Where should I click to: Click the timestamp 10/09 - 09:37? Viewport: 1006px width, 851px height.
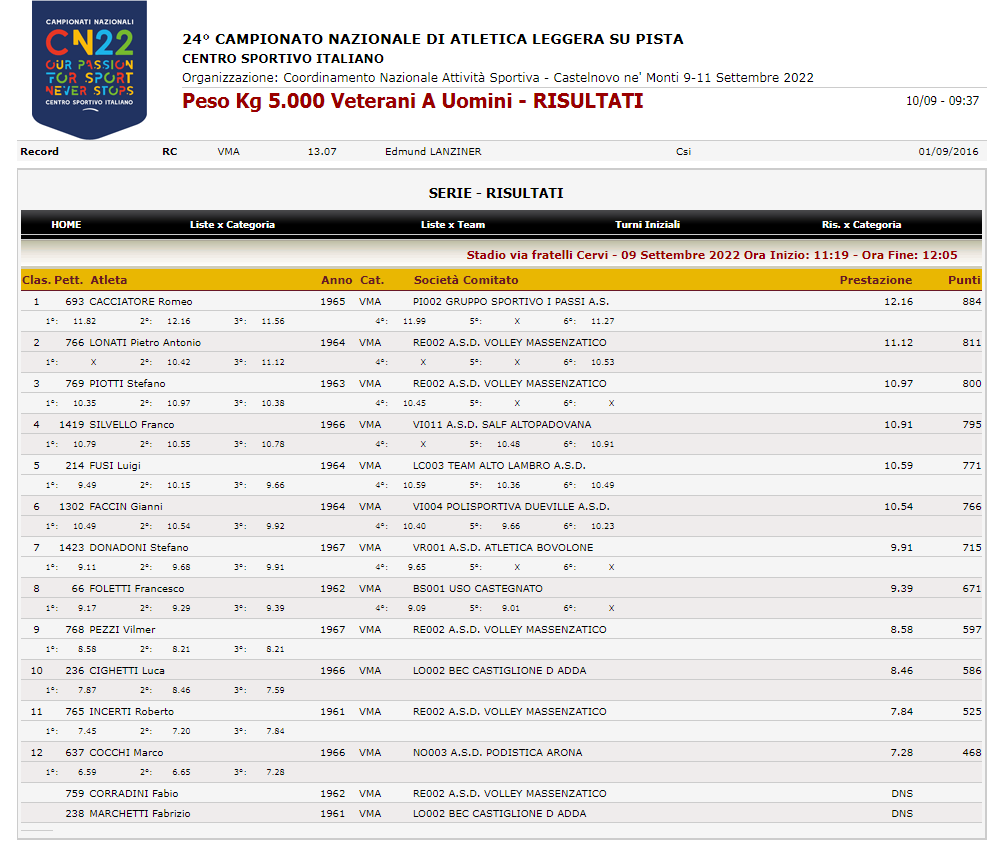[x=942, y=101]
